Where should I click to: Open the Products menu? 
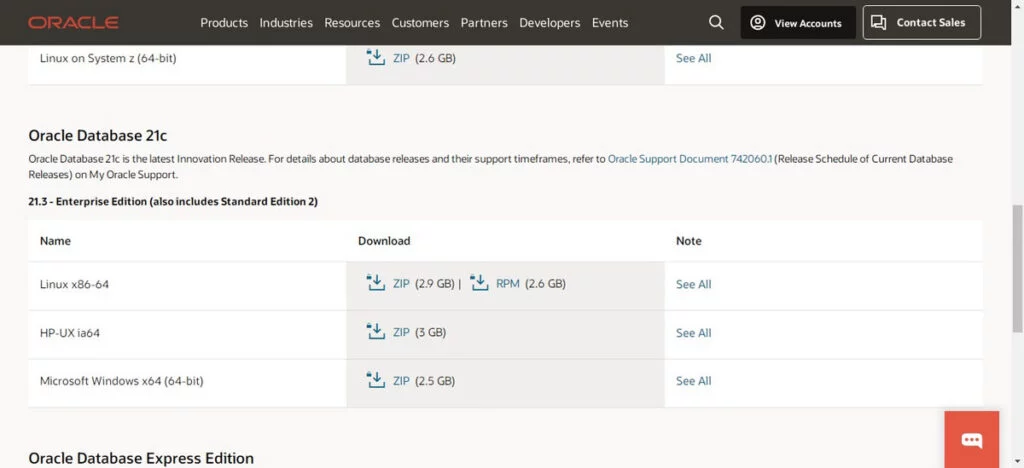(x=224, y=23)
